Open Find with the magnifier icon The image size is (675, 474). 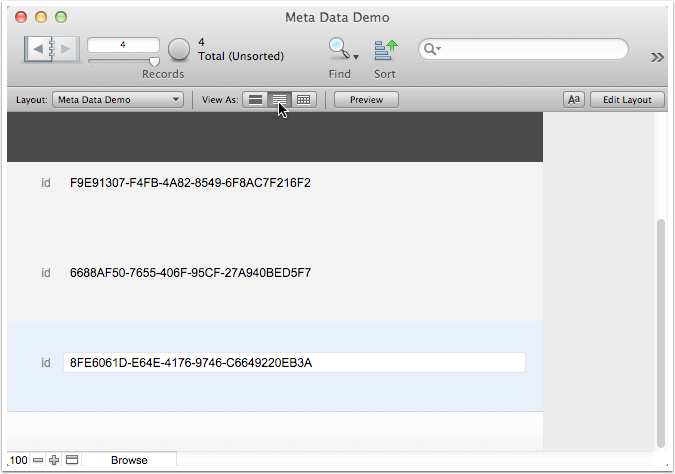(339, 48)
